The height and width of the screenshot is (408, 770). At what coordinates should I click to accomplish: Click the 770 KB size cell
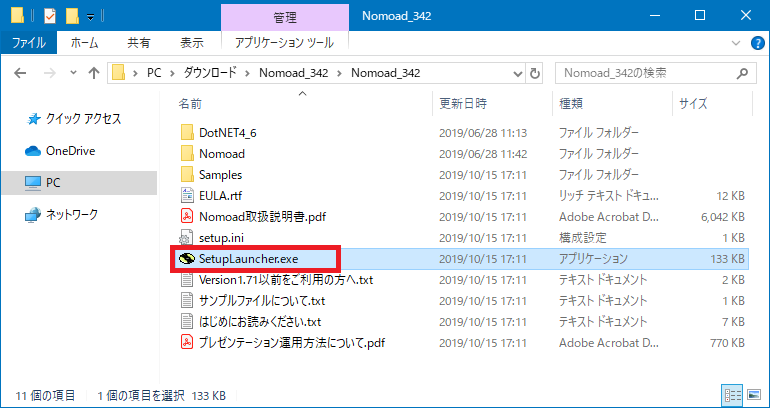728,342
